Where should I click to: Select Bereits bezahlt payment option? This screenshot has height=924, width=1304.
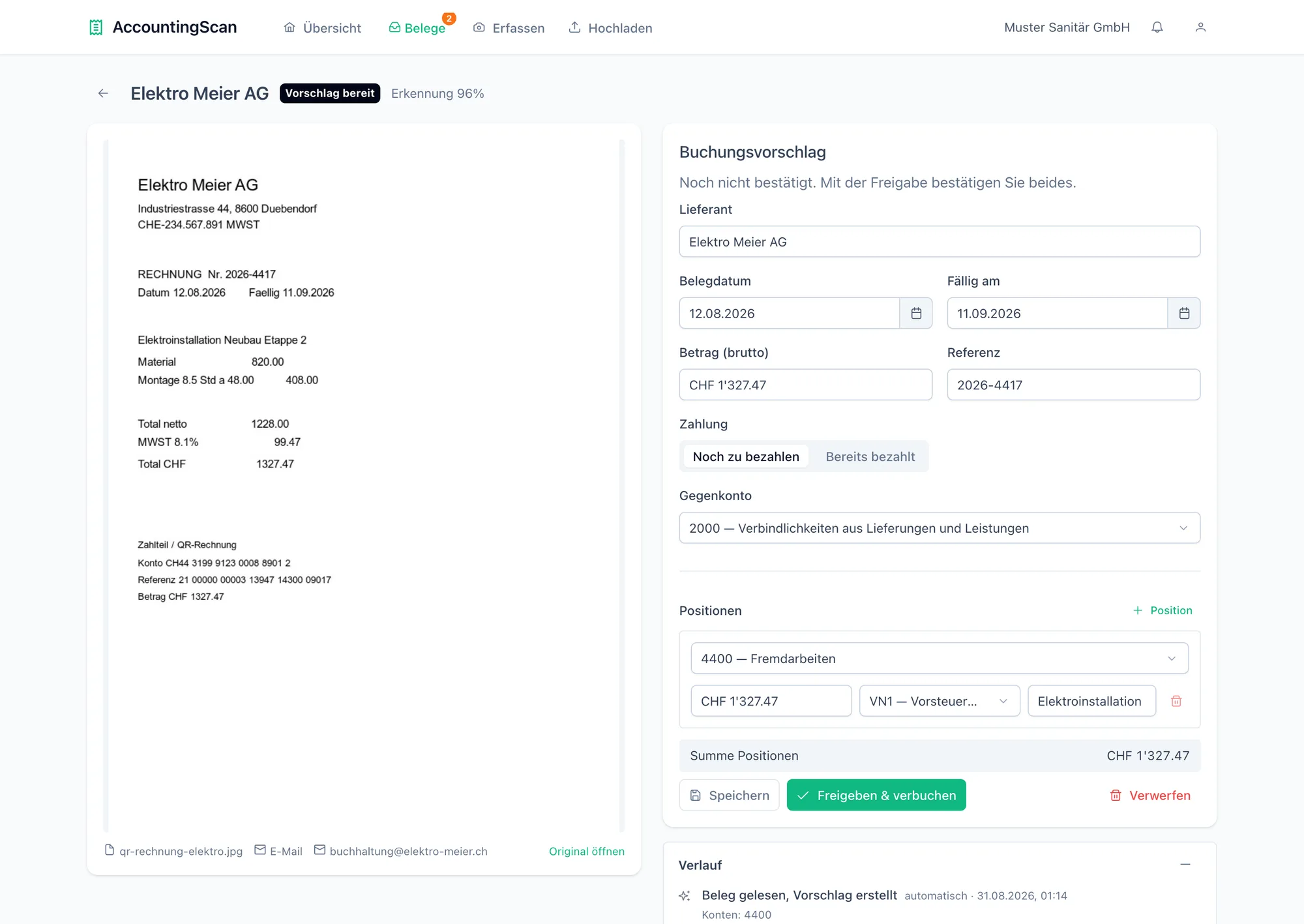click(870, 456)
